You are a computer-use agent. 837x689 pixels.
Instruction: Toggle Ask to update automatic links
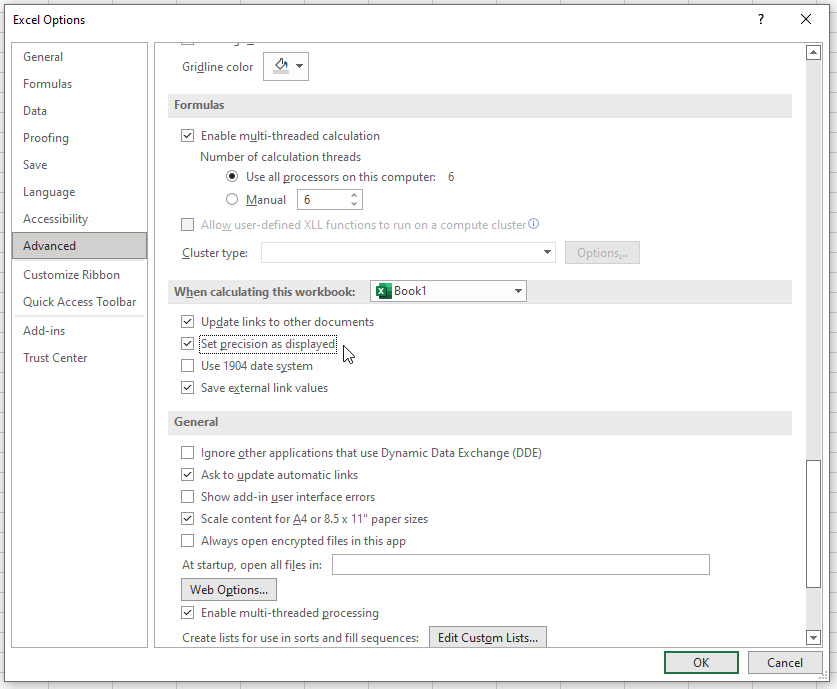click(x=187, y=475)
